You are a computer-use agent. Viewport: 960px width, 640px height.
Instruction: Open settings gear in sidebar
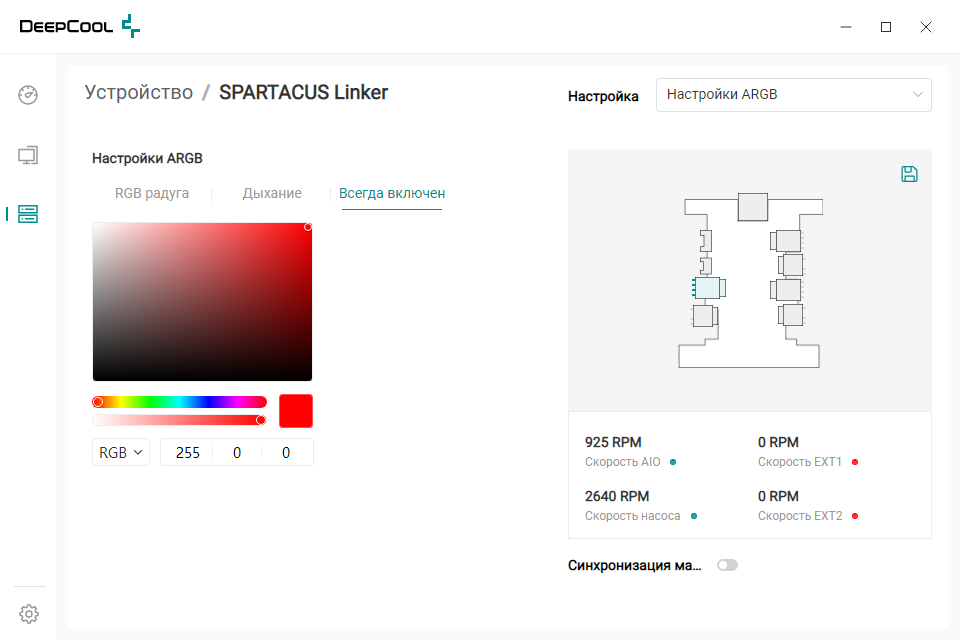pyautogui.click(x=29, y=614)
